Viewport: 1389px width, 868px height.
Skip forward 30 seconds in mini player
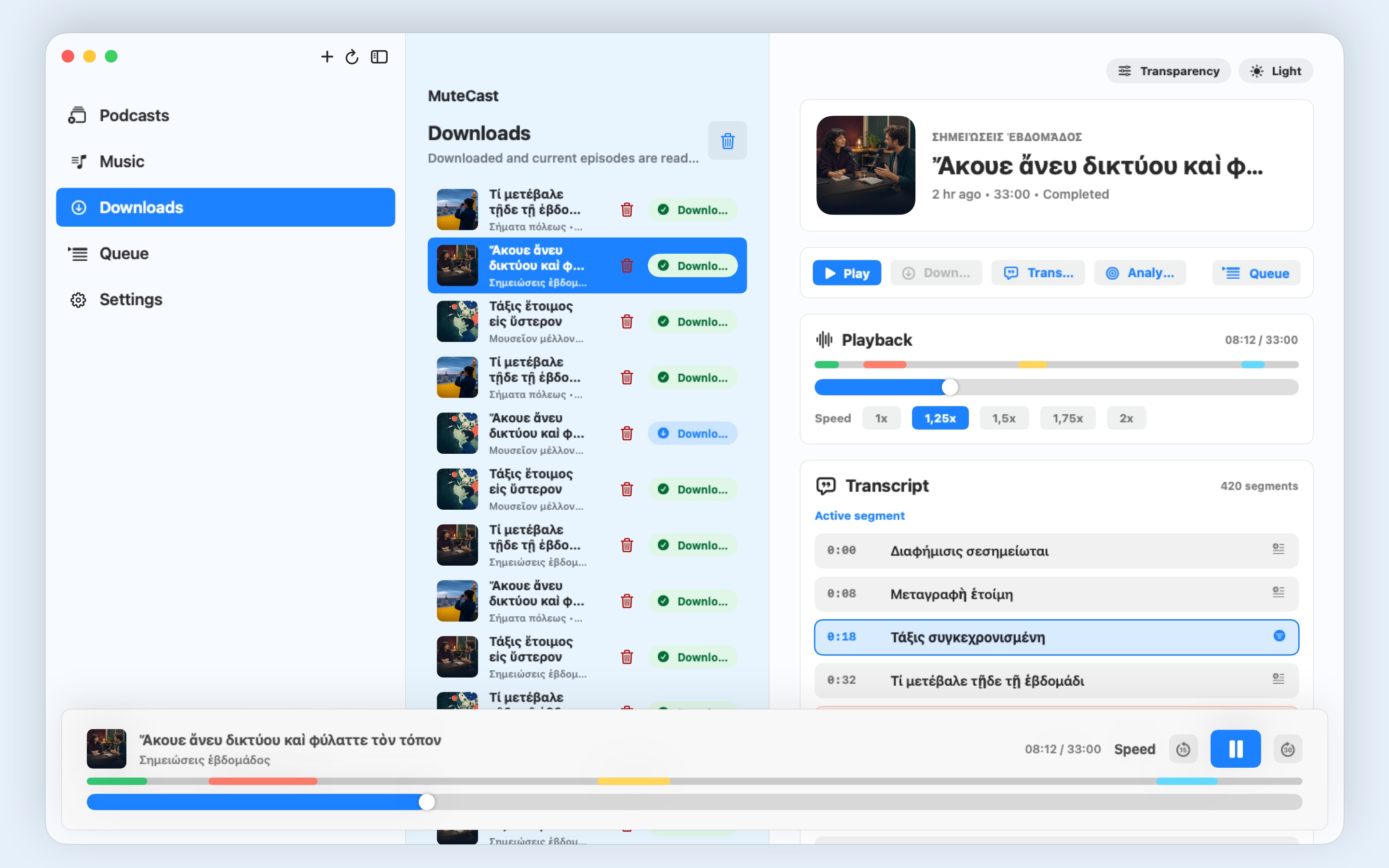(x=1287, y=749)
